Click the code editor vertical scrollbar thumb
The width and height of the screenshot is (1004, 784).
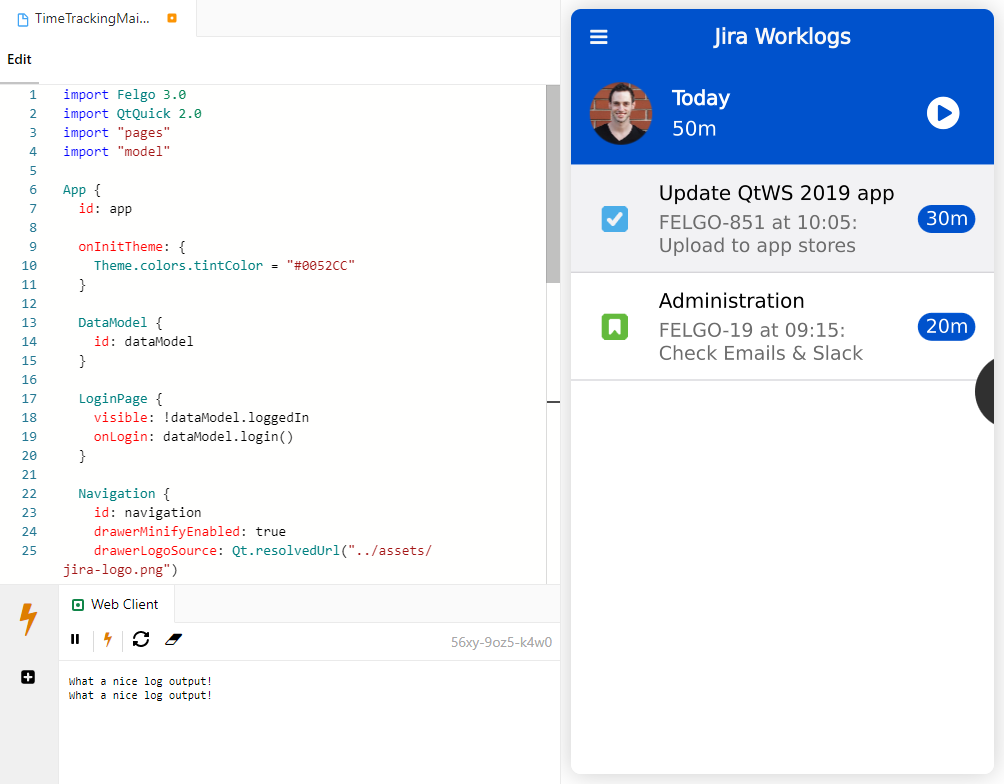pyautogui.click(x=553, y=184)
